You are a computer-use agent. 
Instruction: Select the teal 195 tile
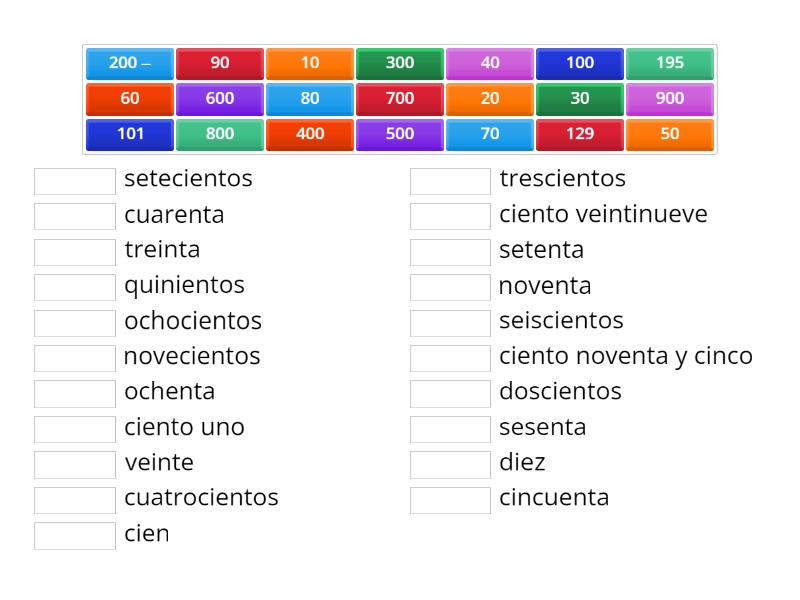point(669,63)
